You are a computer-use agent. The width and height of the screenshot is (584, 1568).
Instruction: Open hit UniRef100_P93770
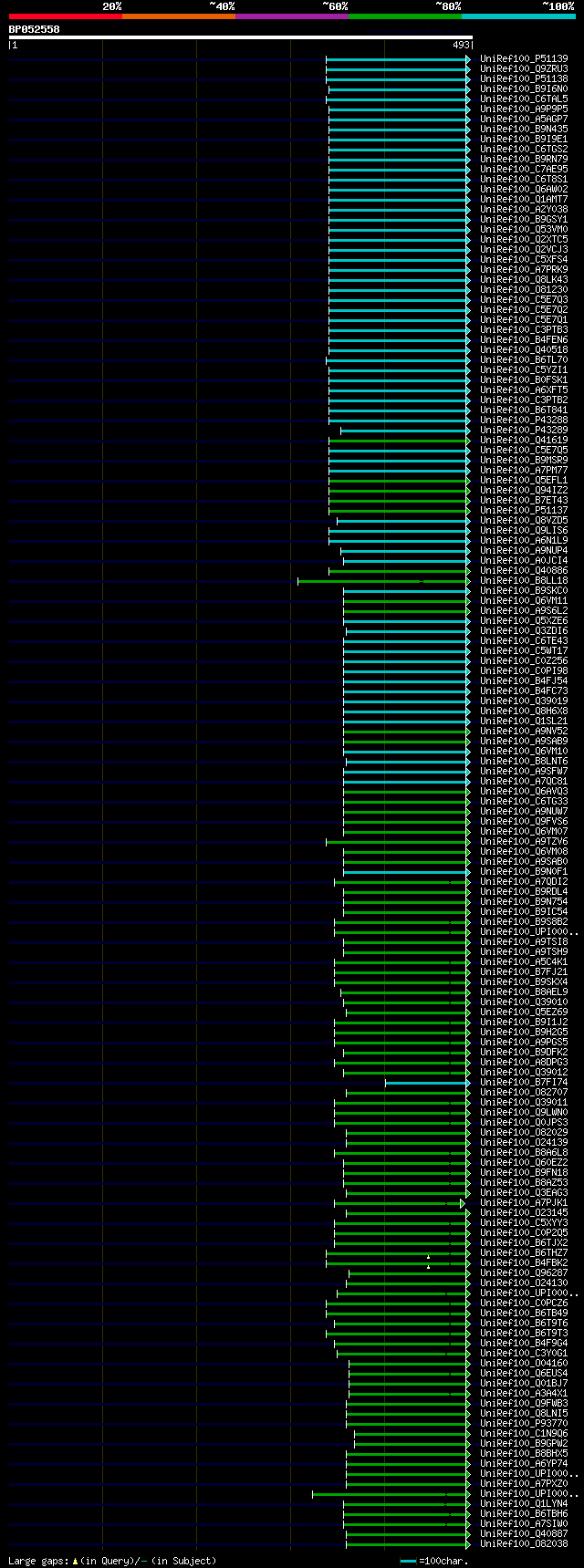tap(524, 1423)
